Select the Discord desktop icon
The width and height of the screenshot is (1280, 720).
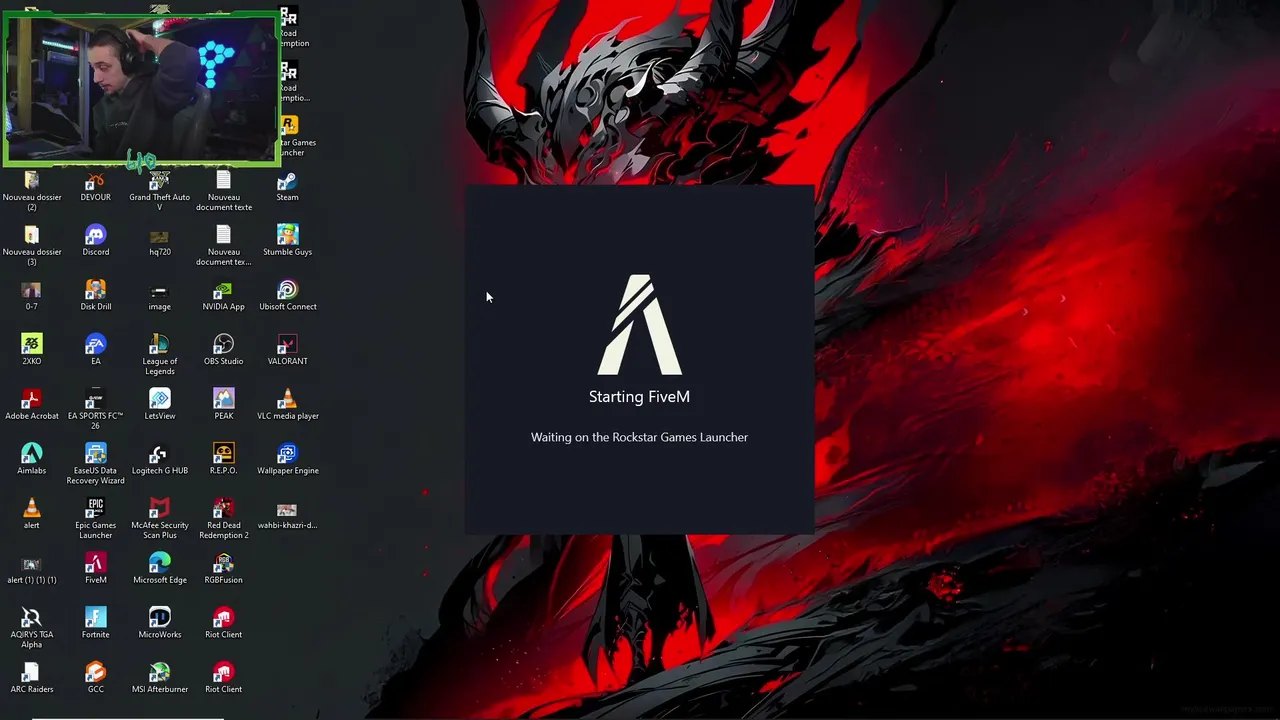95,241
